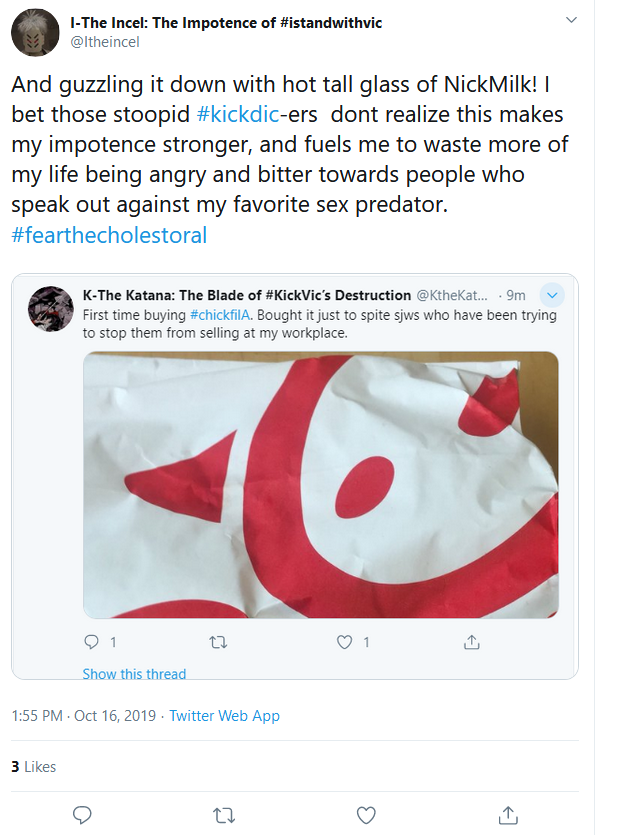Open the @Itheincel handle profile
Viewport: 617px width, 835px height.
(105, 42)
